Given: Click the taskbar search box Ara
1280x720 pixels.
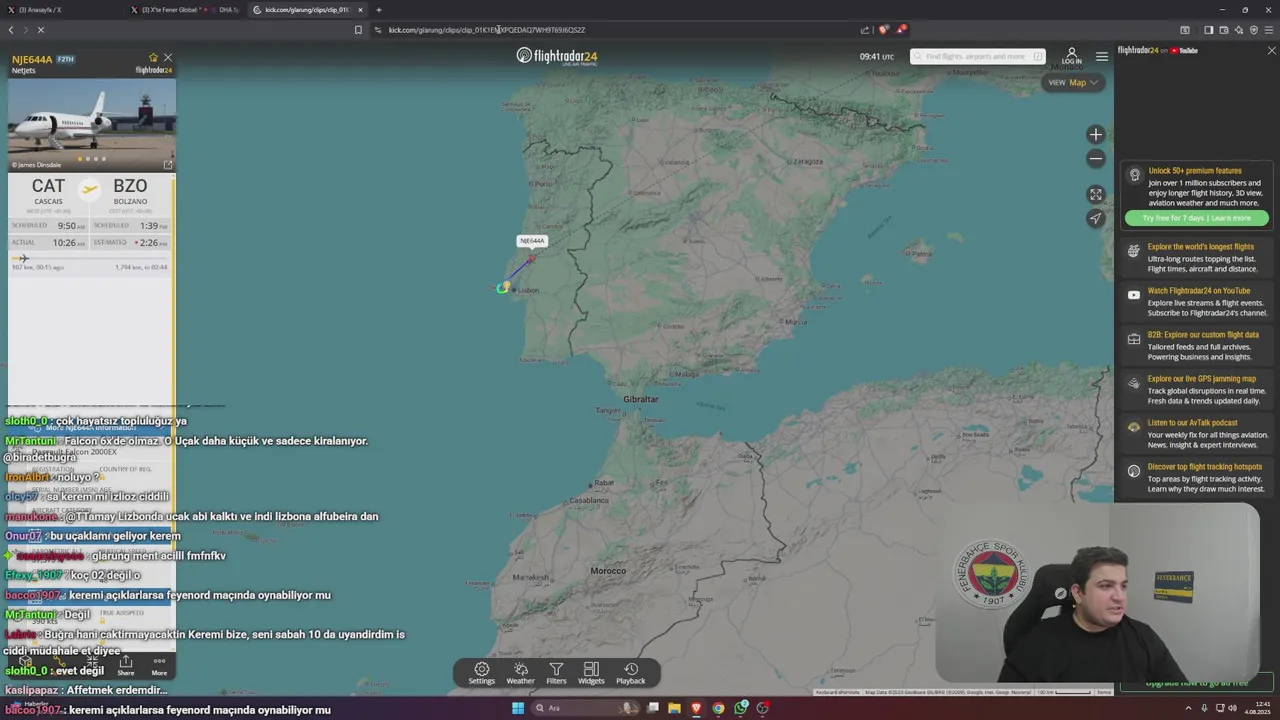Looking at the screenshot, I should (x=585, y=708).
